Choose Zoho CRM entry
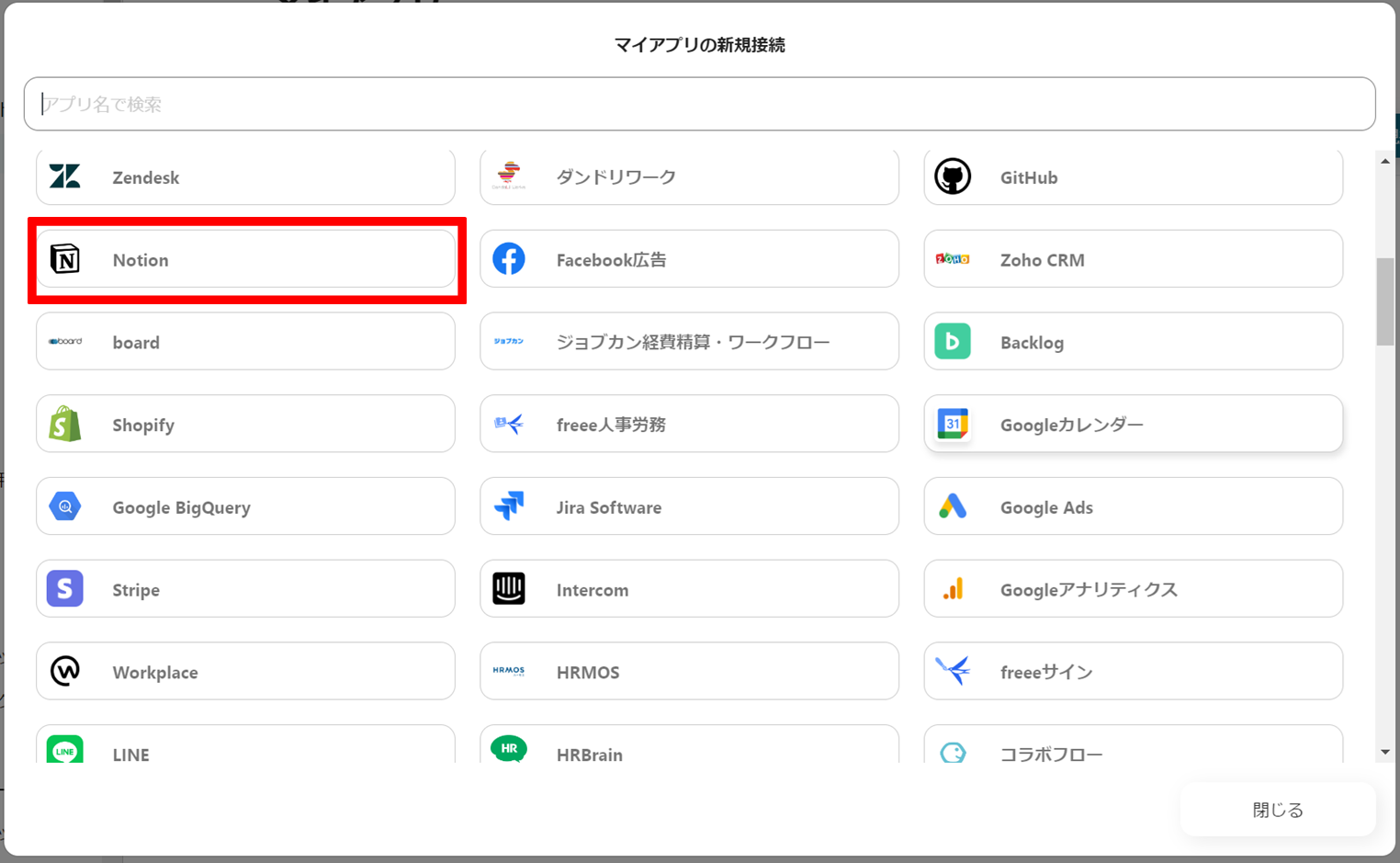 pos(1134,259)
